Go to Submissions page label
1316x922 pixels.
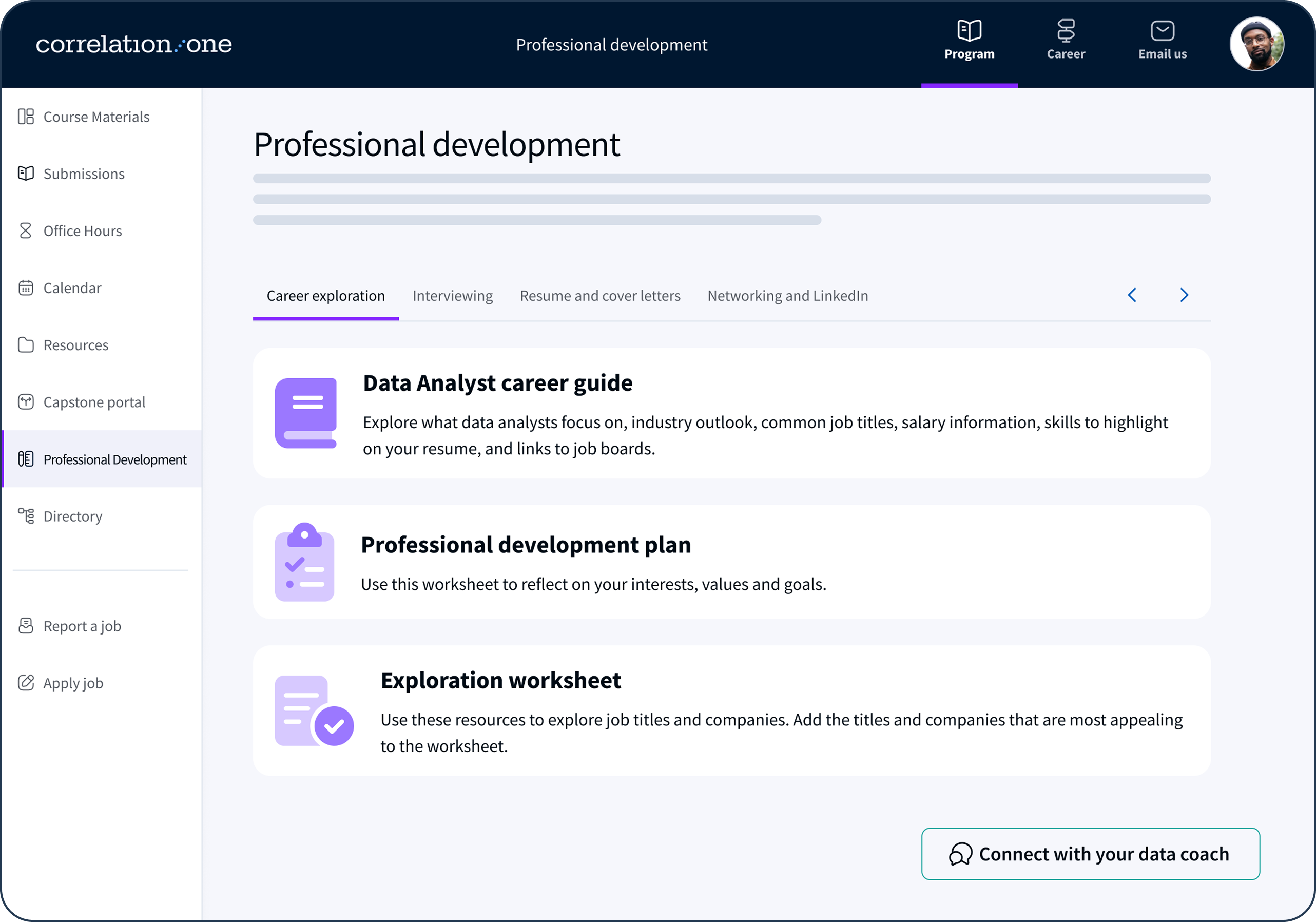[84, 174]
